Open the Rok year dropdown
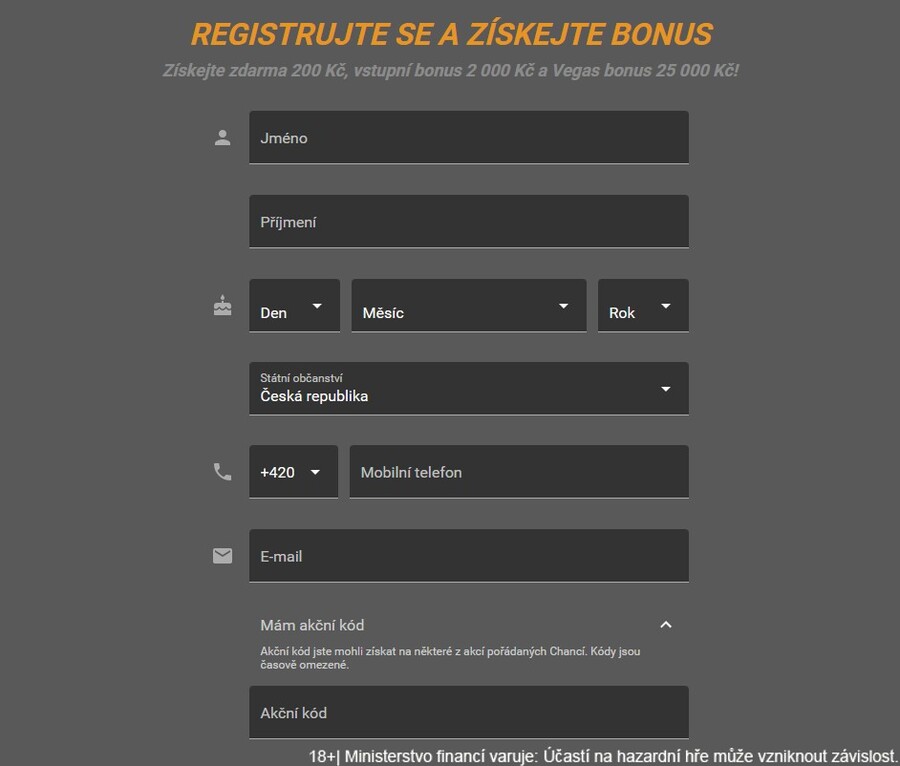The height and width of the screenshot is (766, 900). click(643, 305)
